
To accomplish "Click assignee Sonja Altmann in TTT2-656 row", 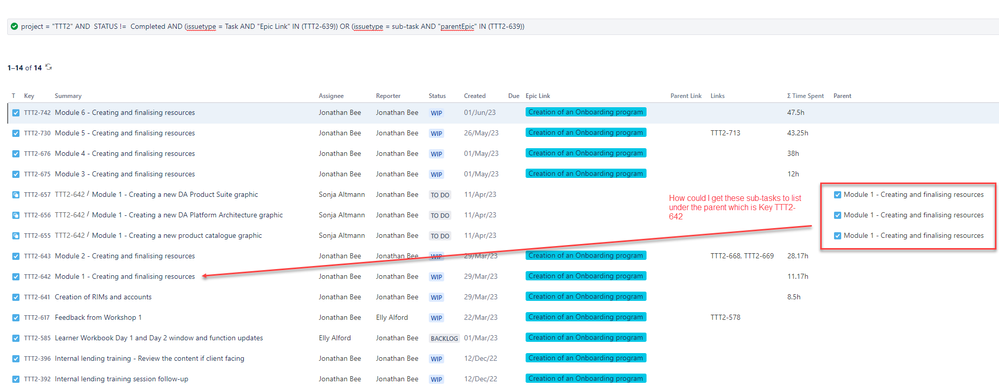I will 343,215.
